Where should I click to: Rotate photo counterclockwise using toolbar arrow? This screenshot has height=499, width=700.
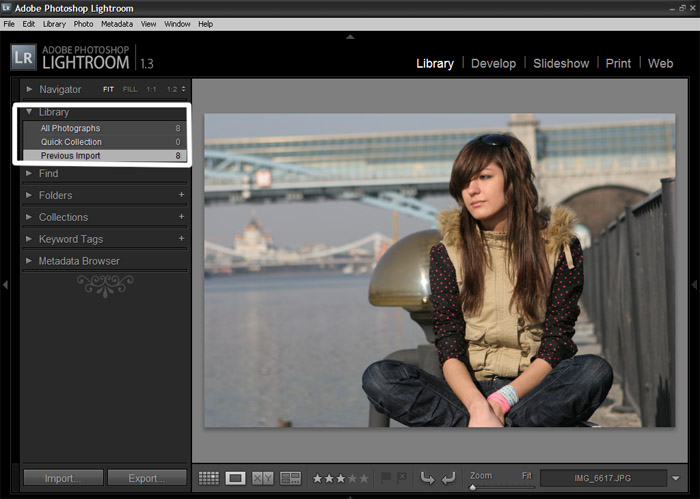(x=428, y=478)
